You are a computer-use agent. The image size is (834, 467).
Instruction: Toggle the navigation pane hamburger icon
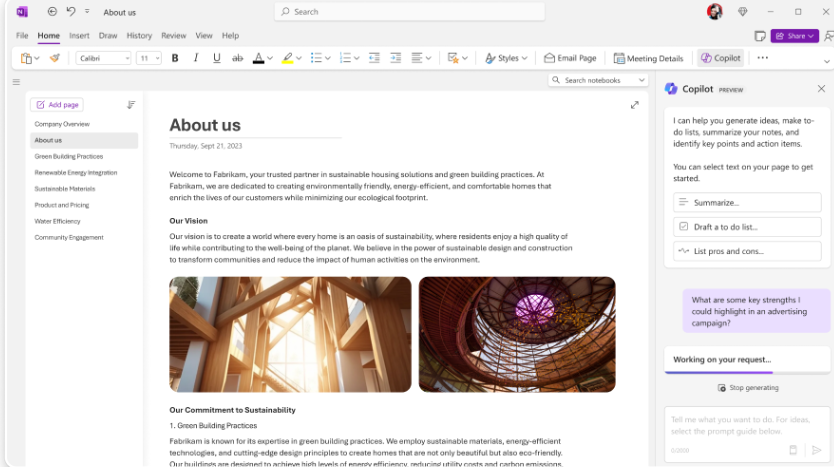pos(16,82)
